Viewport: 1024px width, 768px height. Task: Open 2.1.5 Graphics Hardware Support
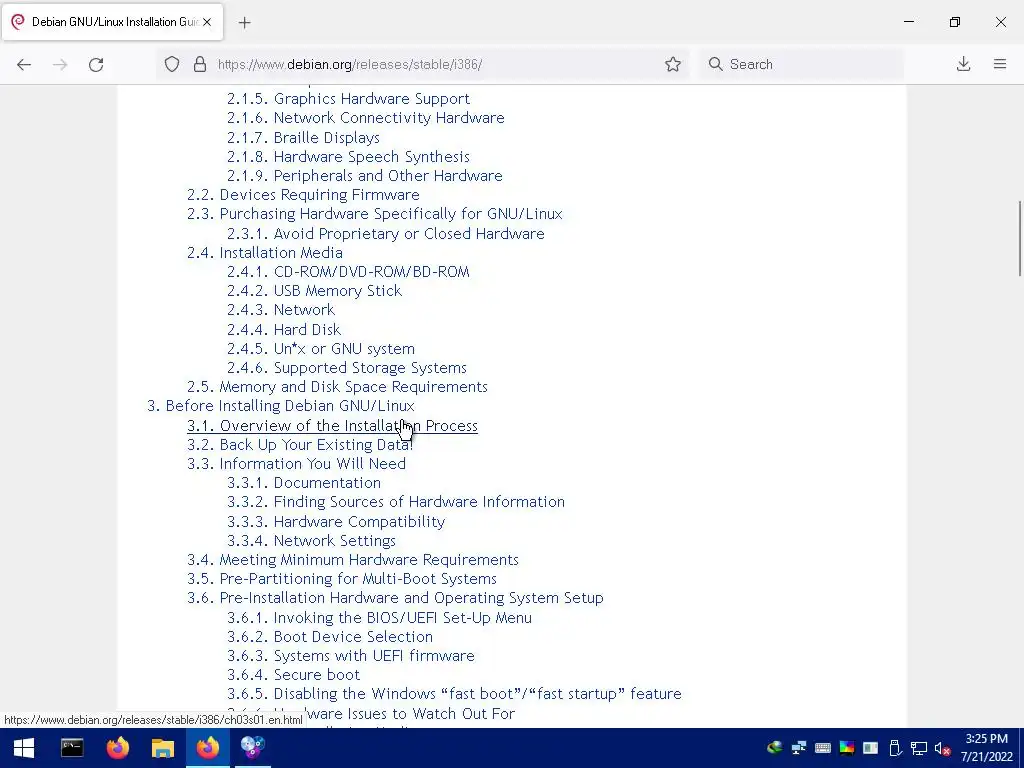click(x=348, y=99)
